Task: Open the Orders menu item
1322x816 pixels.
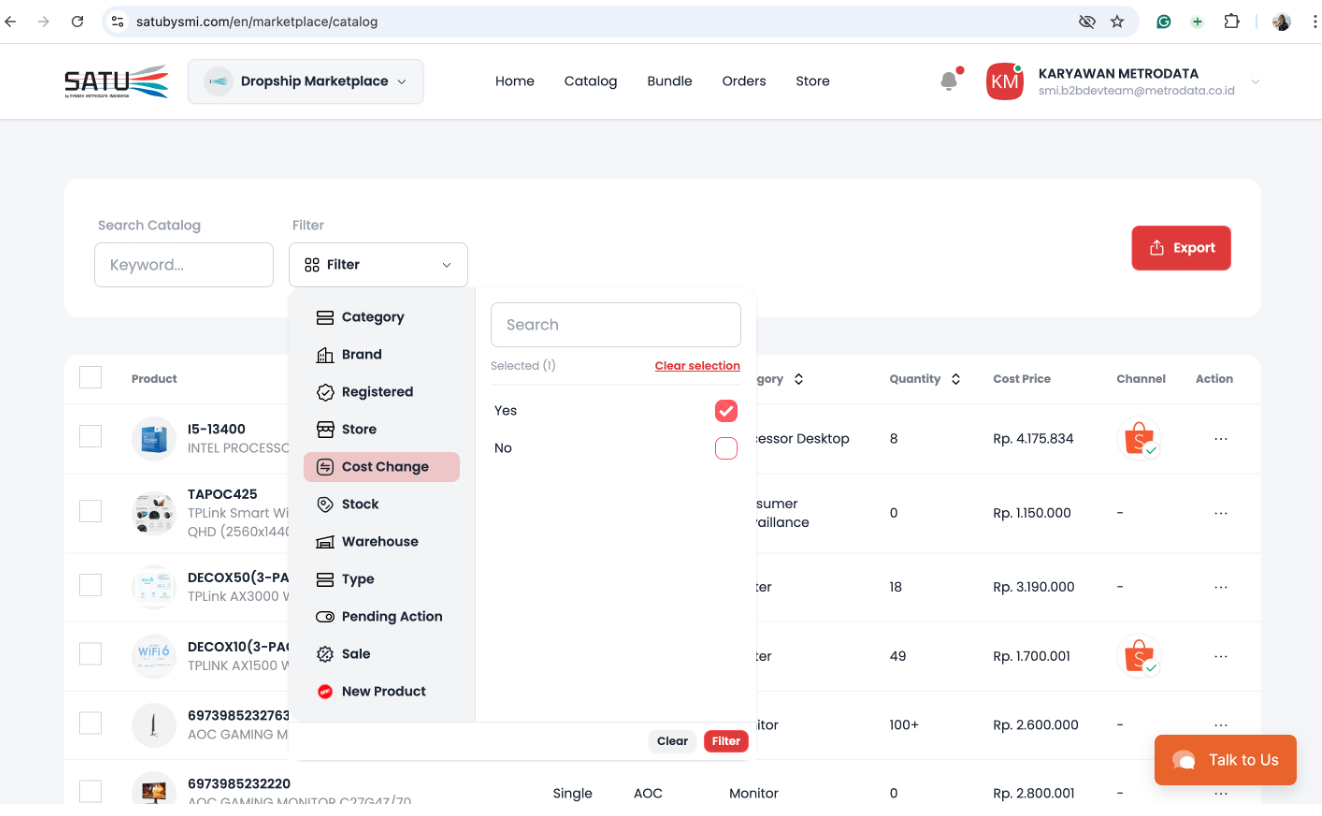Action: coord(743,81)
